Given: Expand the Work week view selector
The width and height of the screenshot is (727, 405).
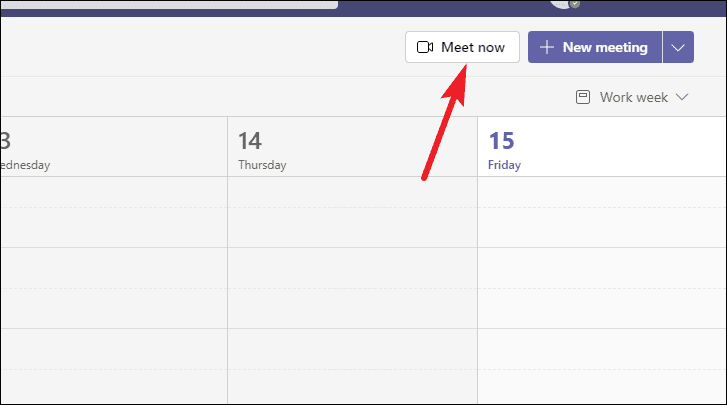Looking at the screenshot, I should click(x=632, y=97).
